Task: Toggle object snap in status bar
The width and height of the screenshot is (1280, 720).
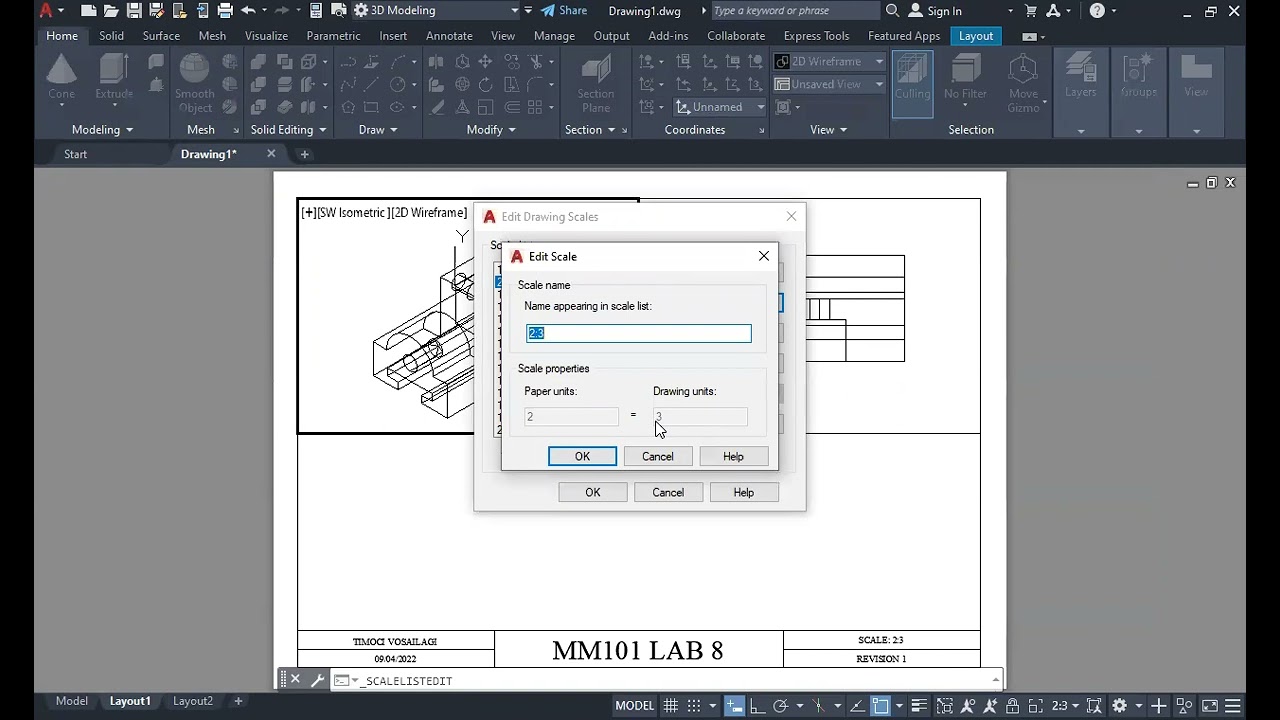Action: click(x=880, y=705)
